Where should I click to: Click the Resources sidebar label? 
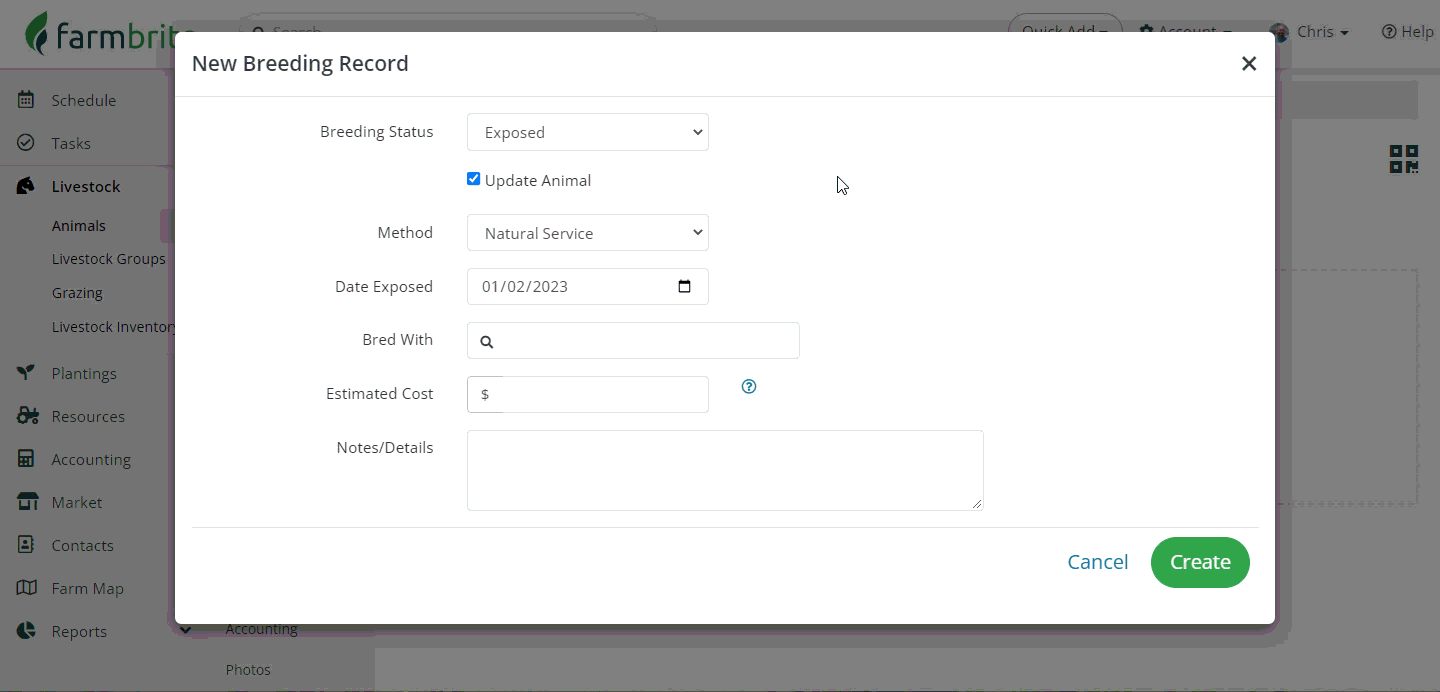(x=88, y=416)
